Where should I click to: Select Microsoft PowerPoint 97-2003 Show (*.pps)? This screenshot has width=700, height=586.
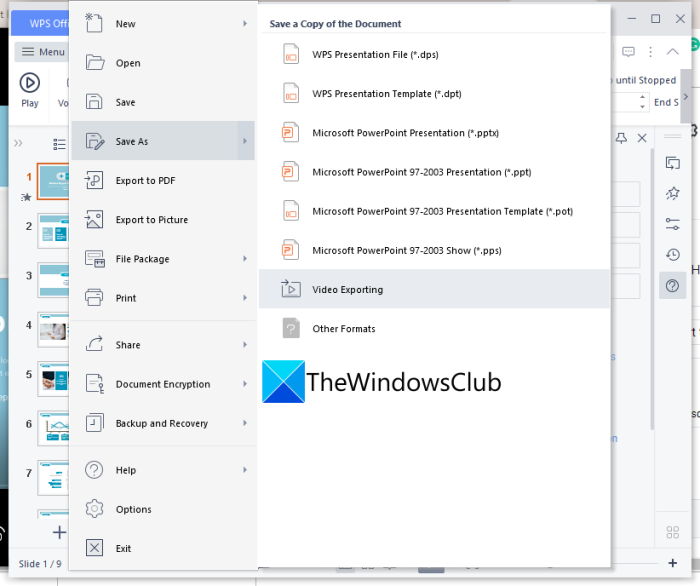[x=434, y=250]
